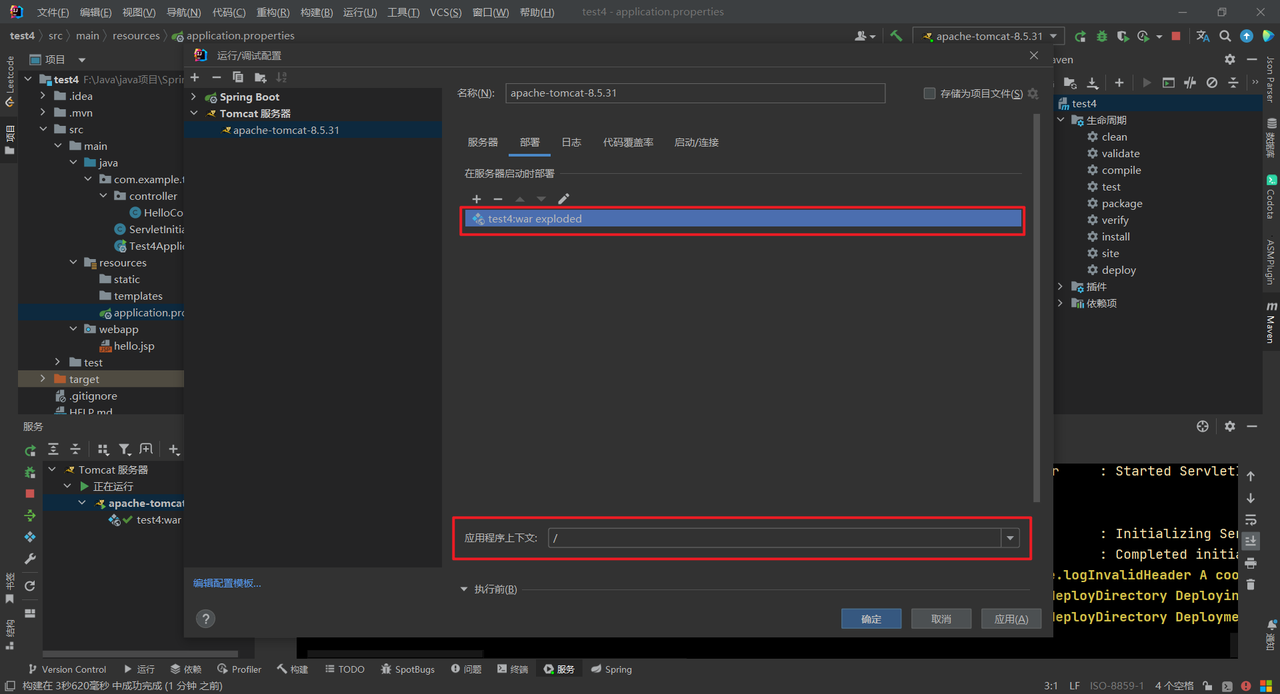This screenshot has width=1280, height=694.
Task: Click the 取消 button
Action: coord(941,619)
